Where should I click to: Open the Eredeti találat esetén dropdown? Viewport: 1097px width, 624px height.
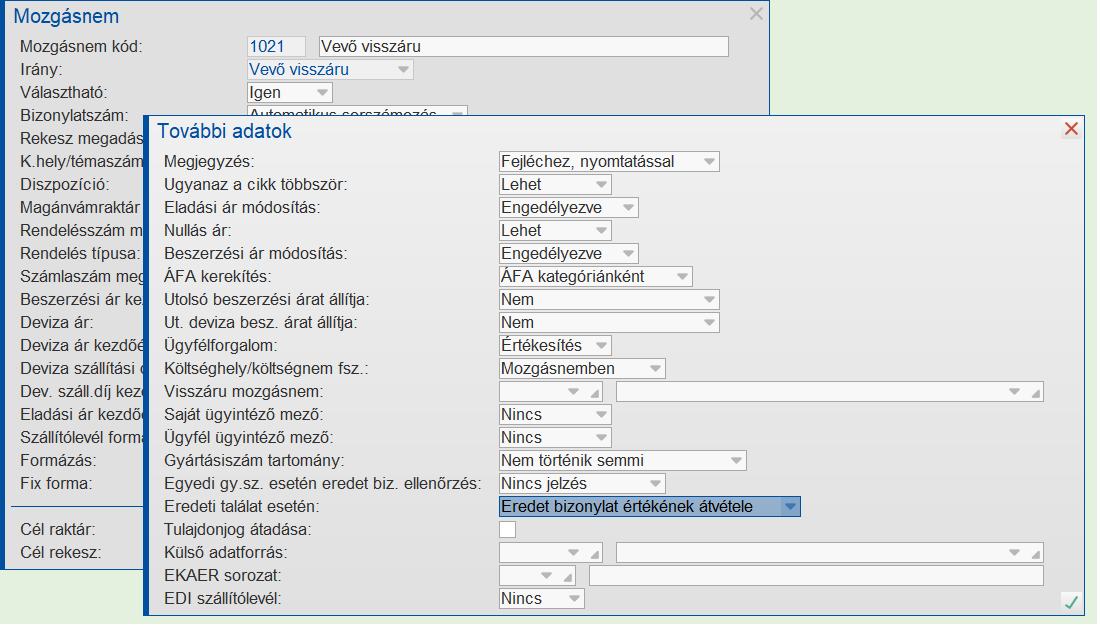point(790,507)
